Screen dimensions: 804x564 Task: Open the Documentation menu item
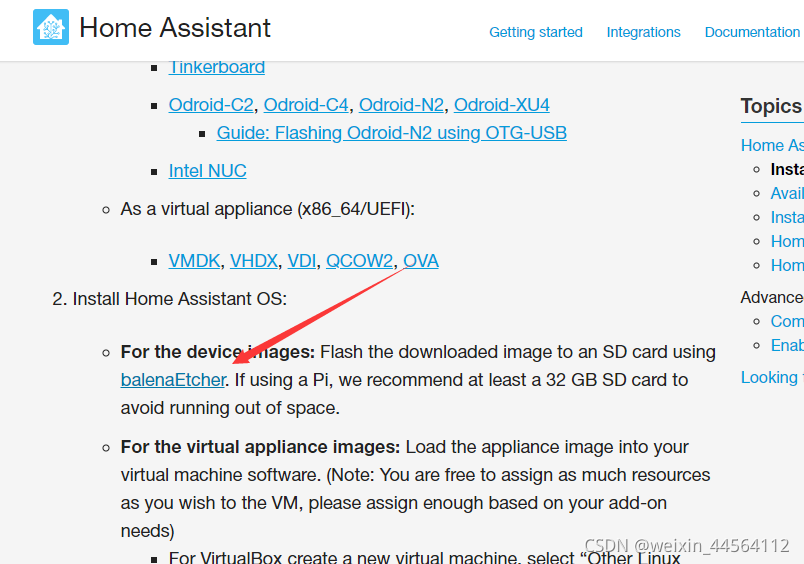[752, 32]
